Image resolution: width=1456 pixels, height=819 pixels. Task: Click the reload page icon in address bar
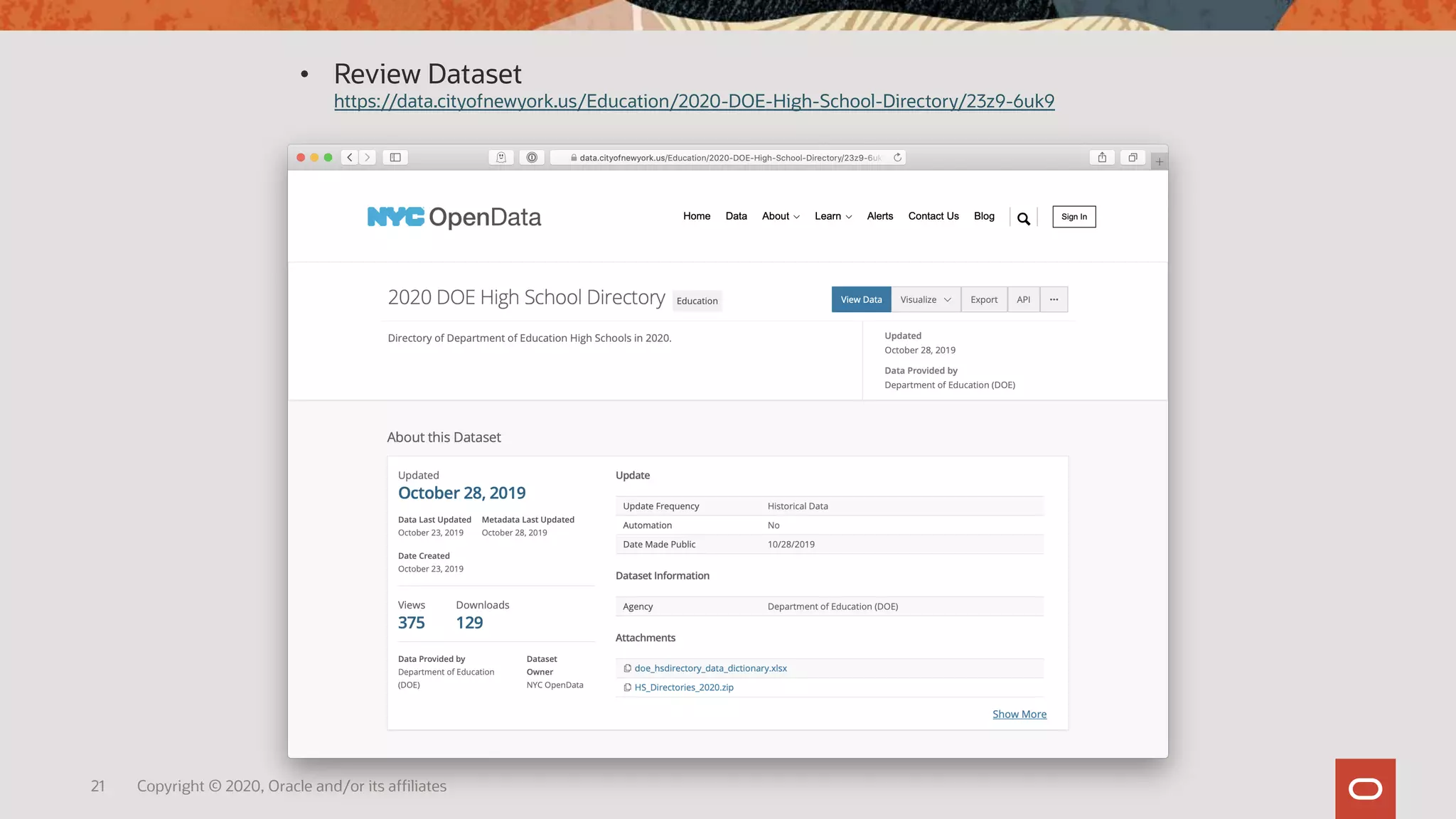click(x=898, y=157)
